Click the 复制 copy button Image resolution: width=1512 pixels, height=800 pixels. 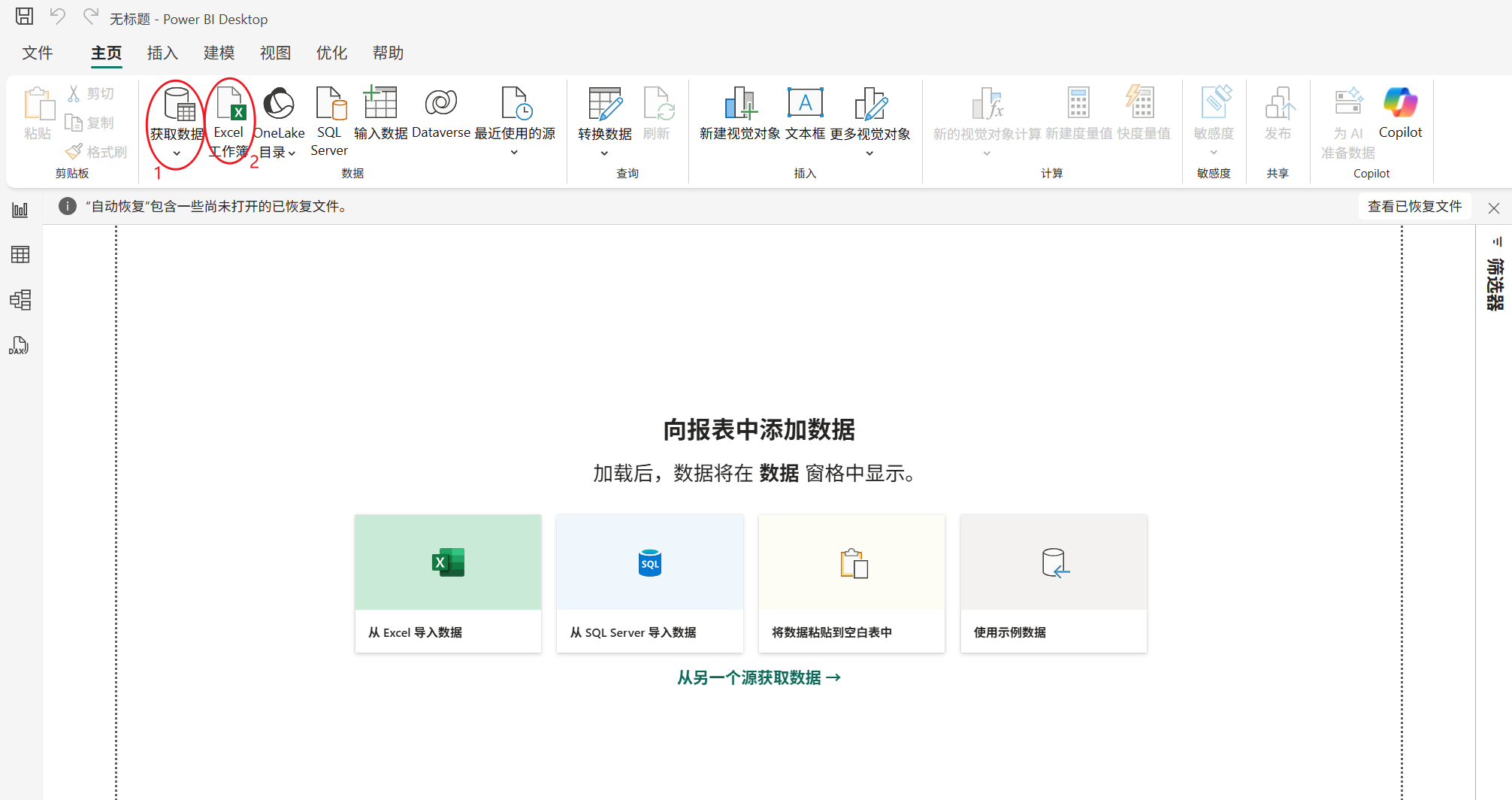click(89, 123)
